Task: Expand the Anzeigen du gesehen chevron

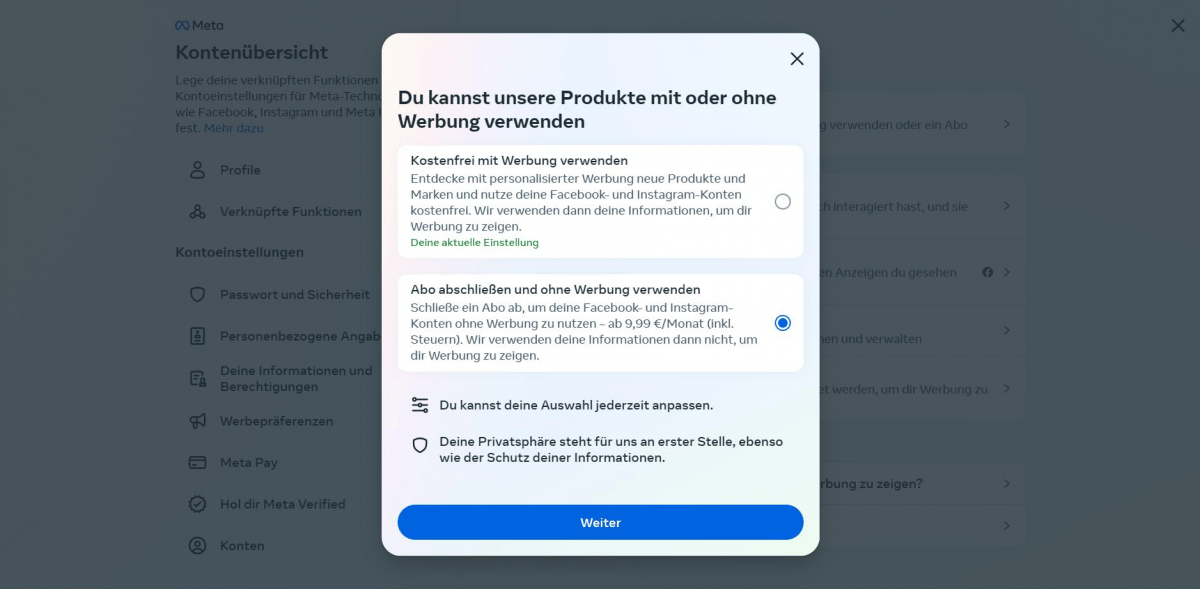Action: point(1007,272)
